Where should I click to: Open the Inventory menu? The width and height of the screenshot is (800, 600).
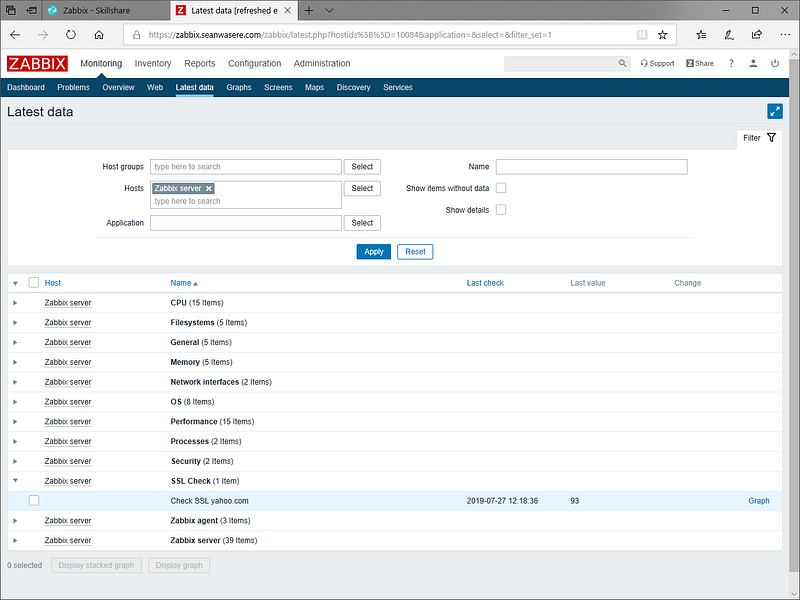click(153, 63)
